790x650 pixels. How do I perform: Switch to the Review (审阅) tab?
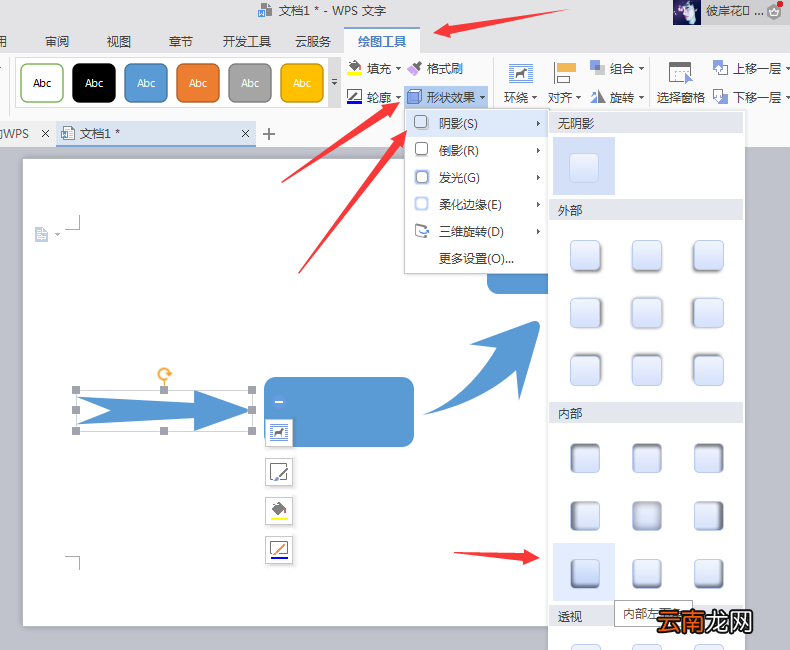tap(57, 41)
